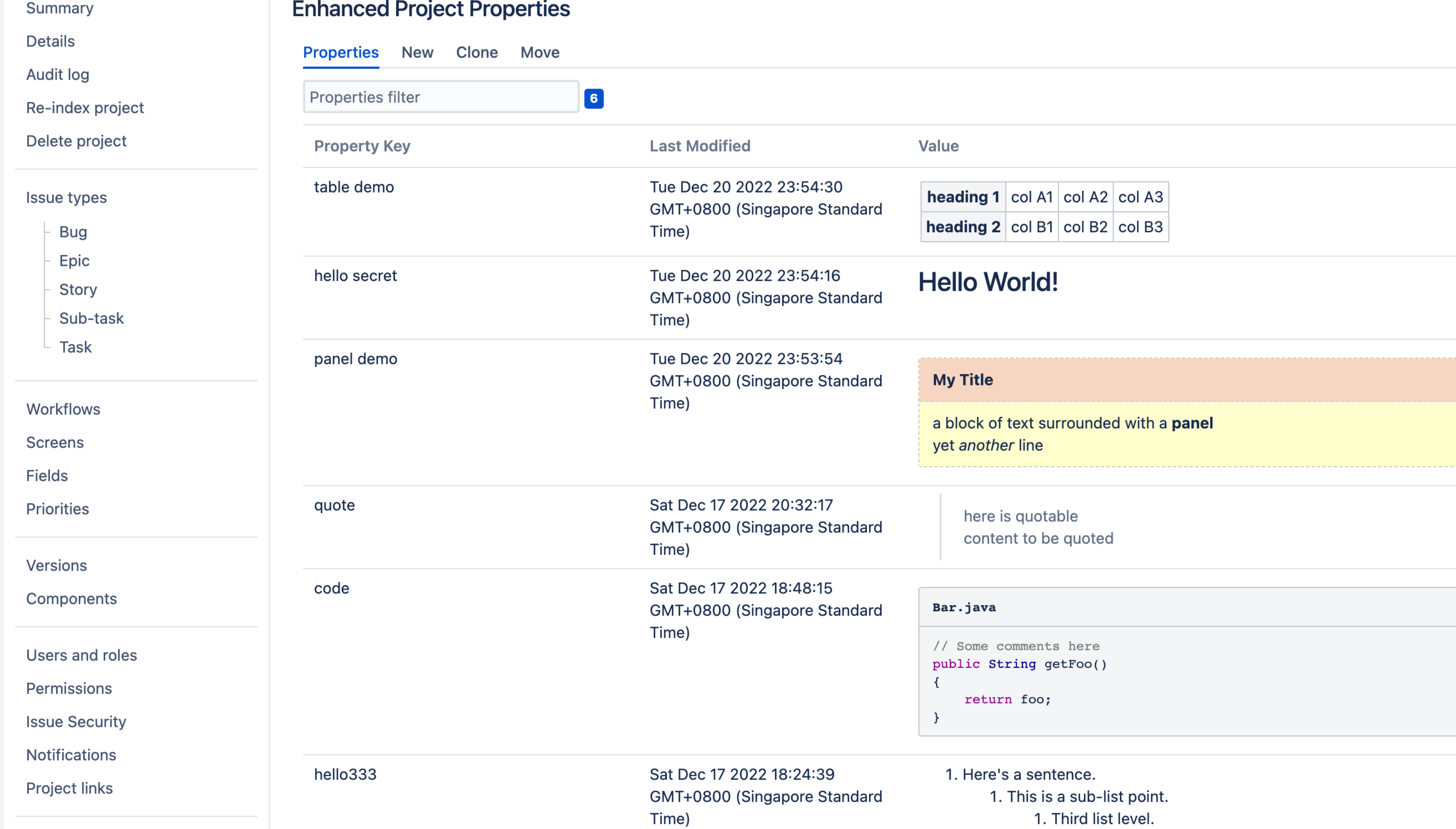Open the Sub-task issue type

[91, 318]
